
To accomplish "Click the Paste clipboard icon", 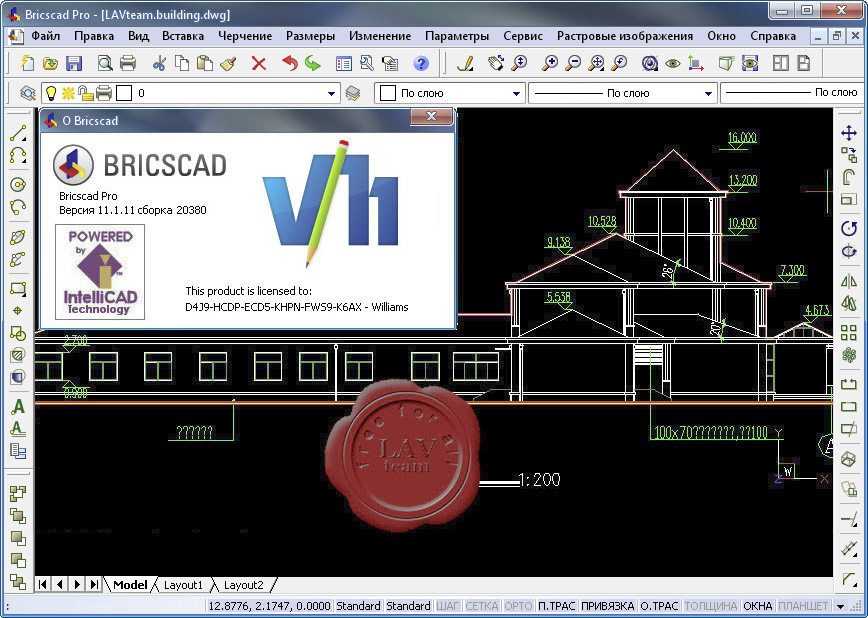I will 205,63.
